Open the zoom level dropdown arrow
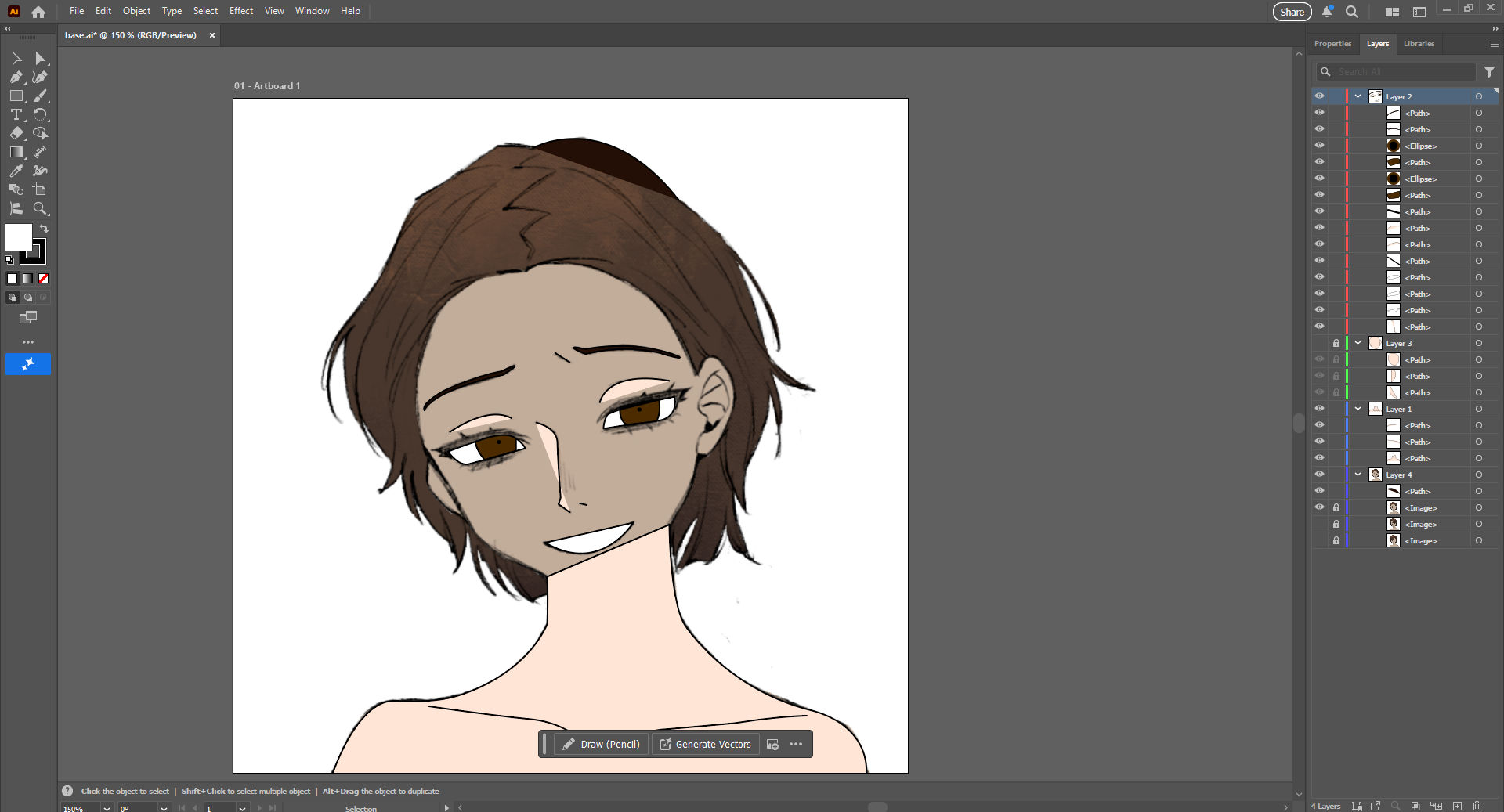The height and width of the screenshot is (812, 1504). 107,808
